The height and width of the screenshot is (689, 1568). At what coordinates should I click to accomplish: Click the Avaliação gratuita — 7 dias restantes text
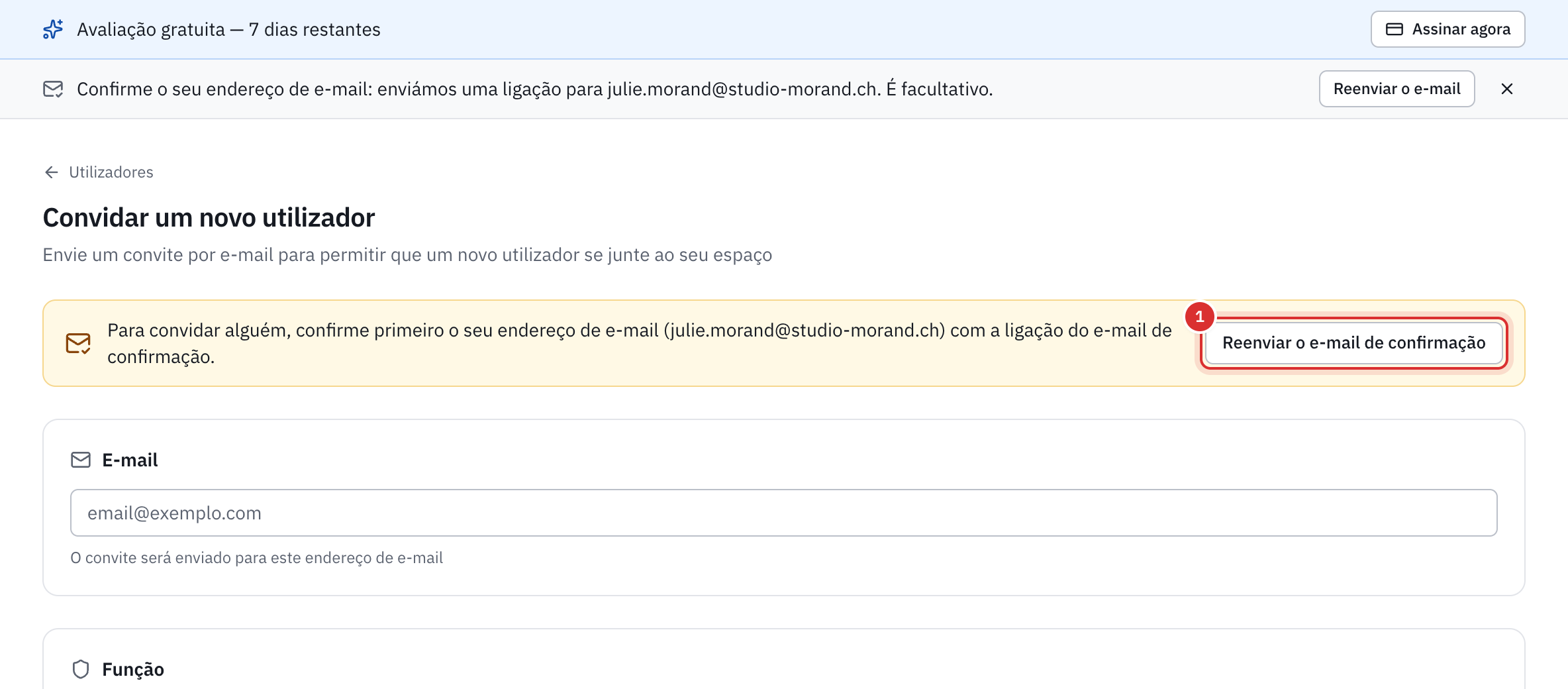228,29
